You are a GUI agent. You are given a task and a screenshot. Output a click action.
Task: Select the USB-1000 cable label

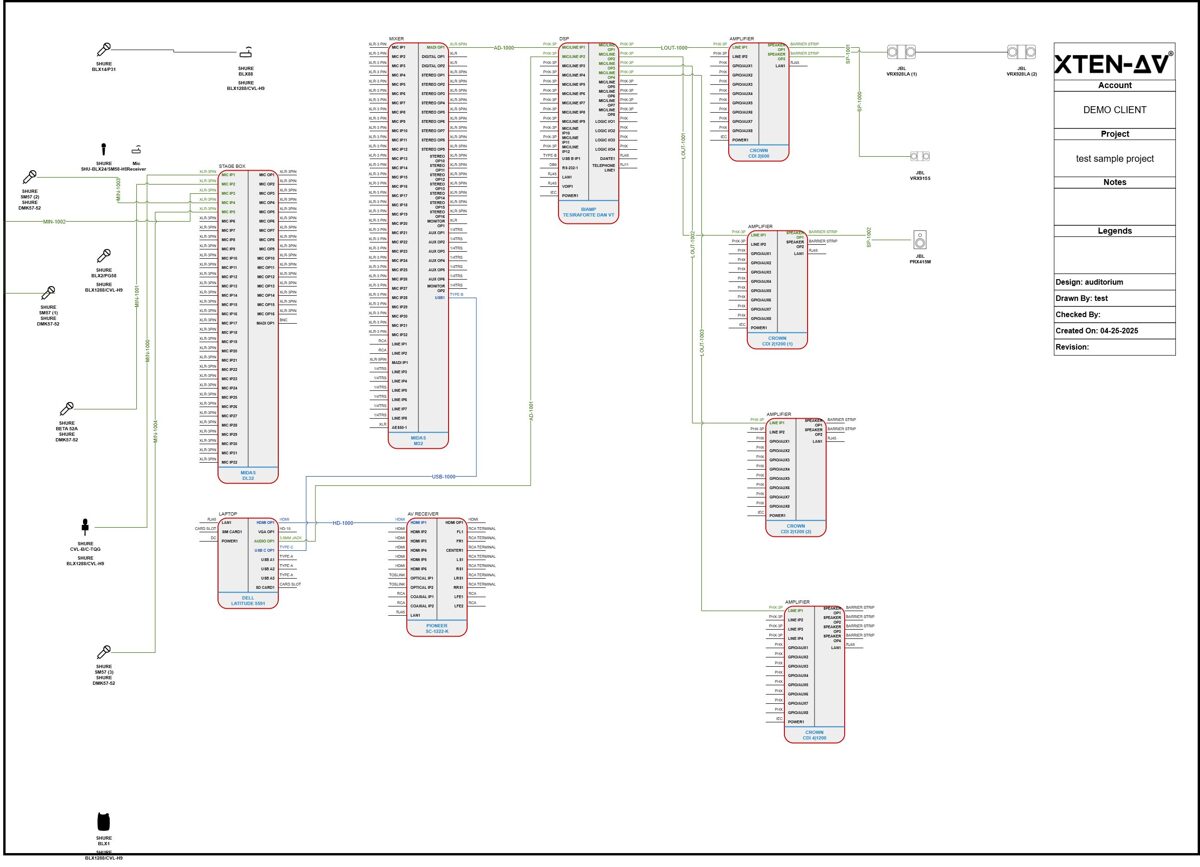[x=443, y=477]
